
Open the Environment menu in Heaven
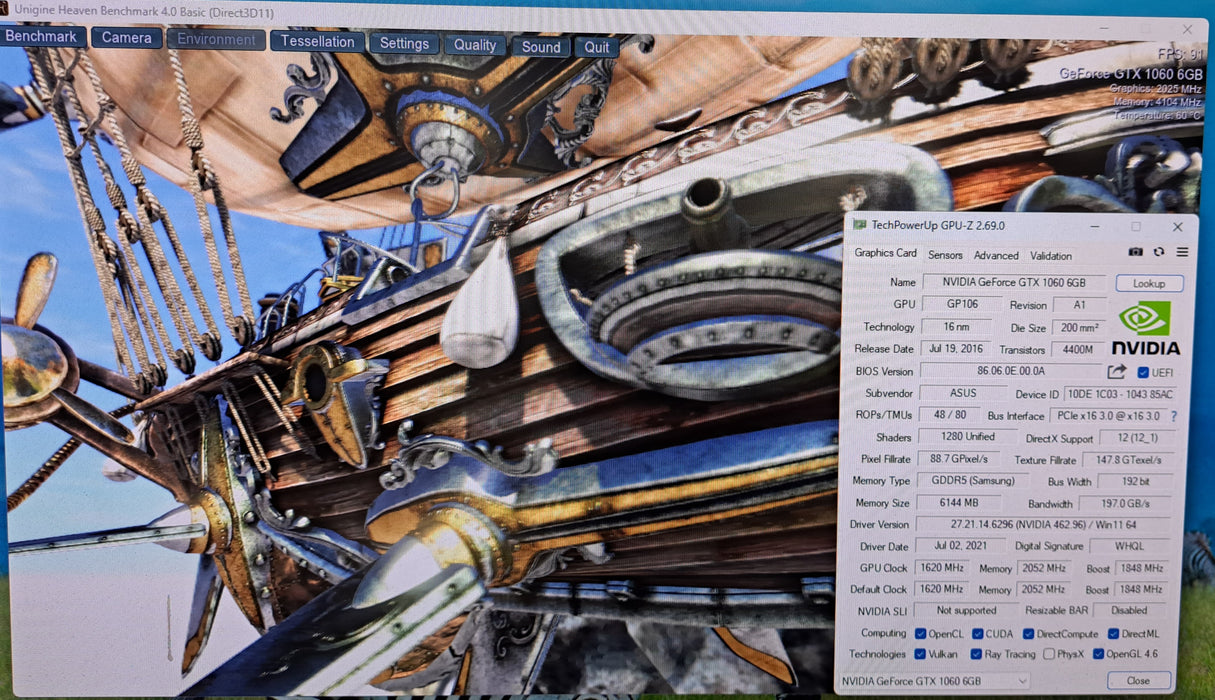coord(216,40)
